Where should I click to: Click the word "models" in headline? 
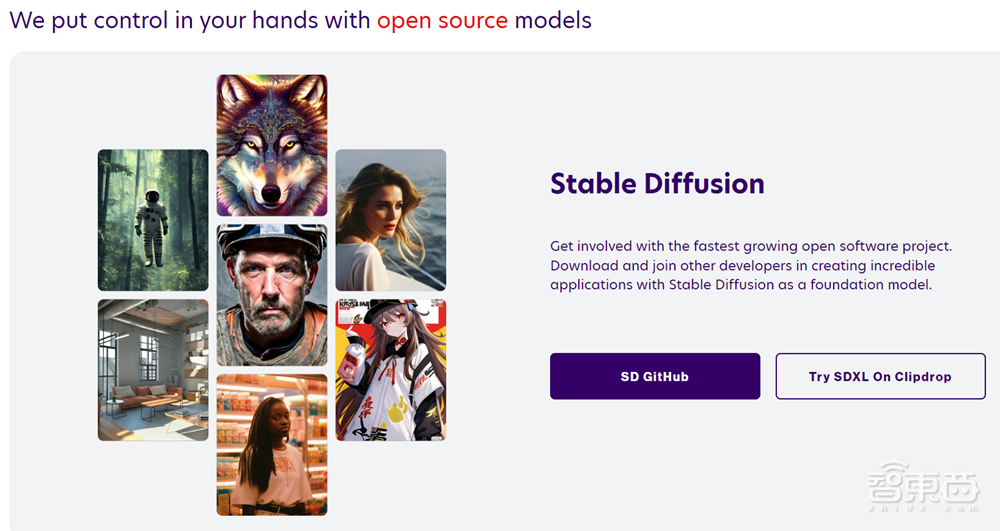[x=553, y=20]
